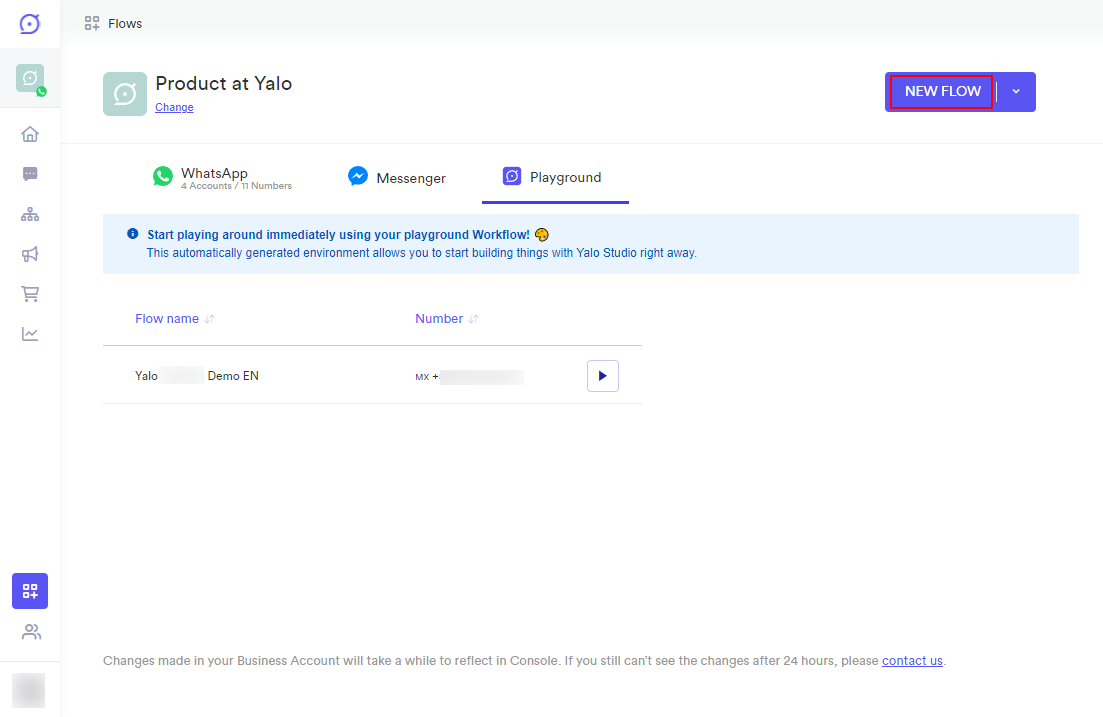This screenshot has height=717, width=1103.
Task: Click the Flows breadcrumb title text
Action: [x=125, y=23]
